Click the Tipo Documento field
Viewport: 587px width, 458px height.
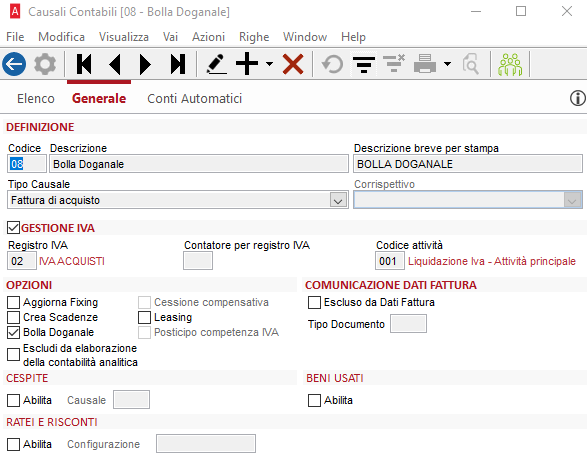(x=408, y=324)
